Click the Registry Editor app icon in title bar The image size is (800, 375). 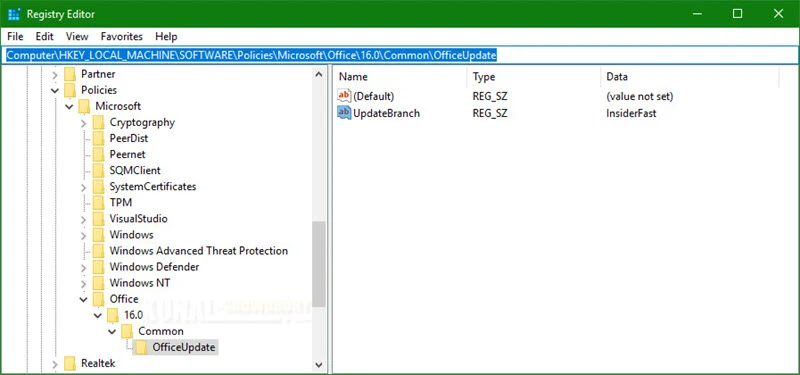[14, 14]
